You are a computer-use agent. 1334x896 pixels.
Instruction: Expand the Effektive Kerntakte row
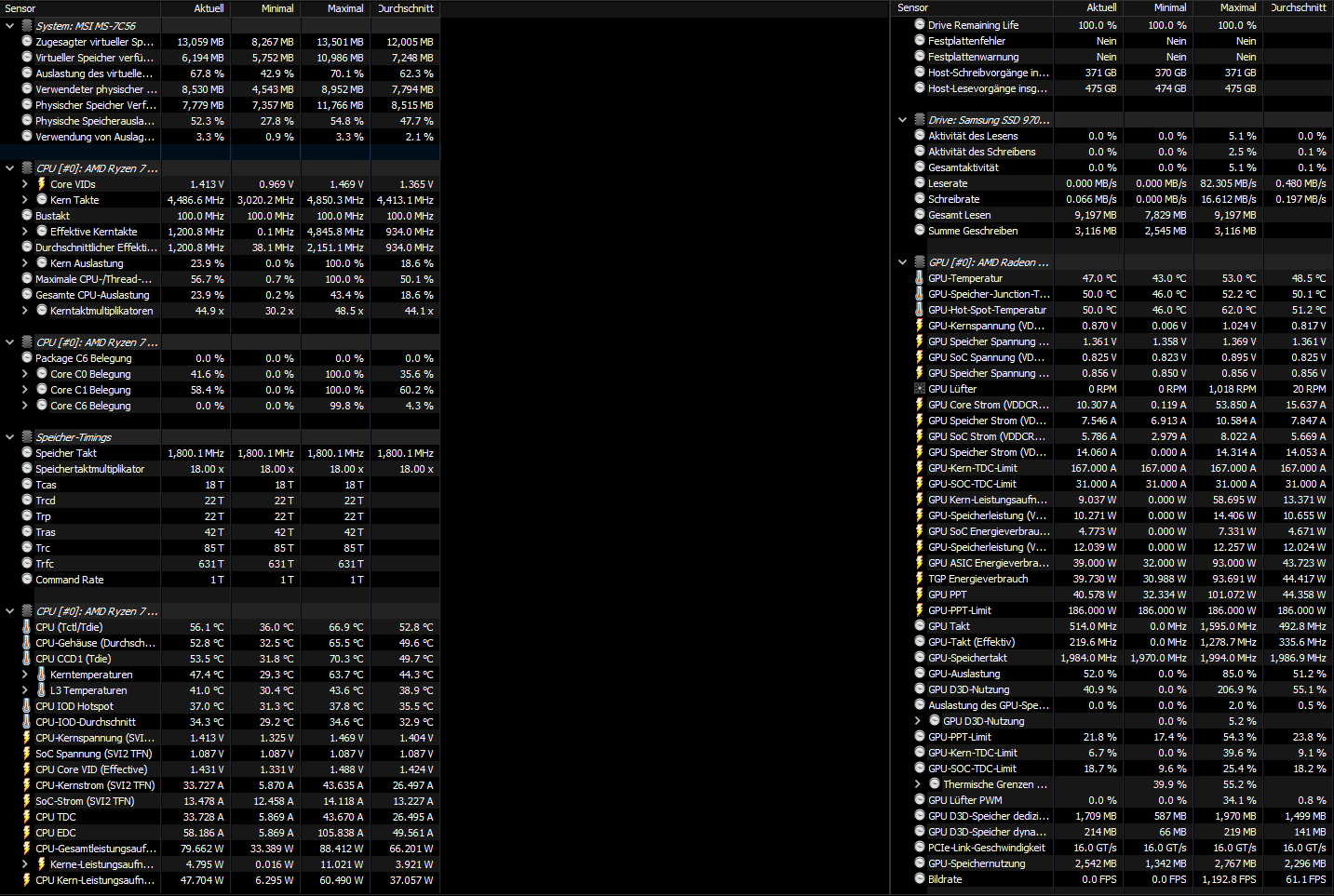tap(25, 232)
